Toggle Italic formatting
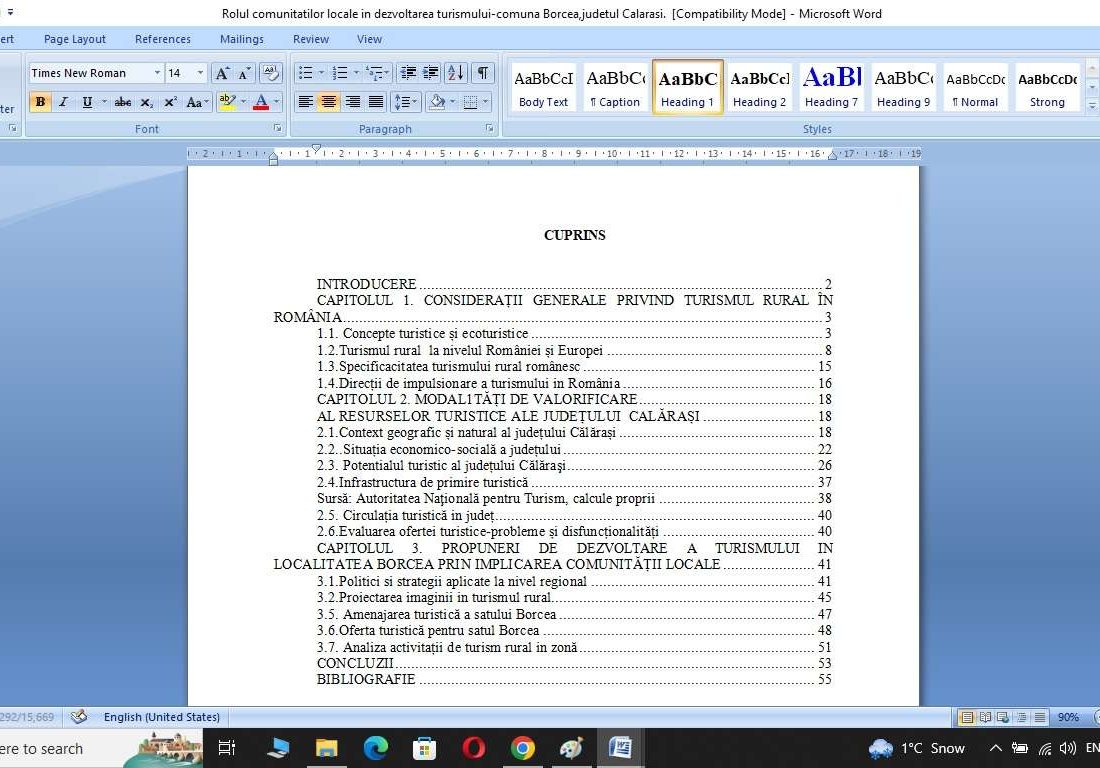The height and width of the screenshot is (768, 1100). [63, 102]
